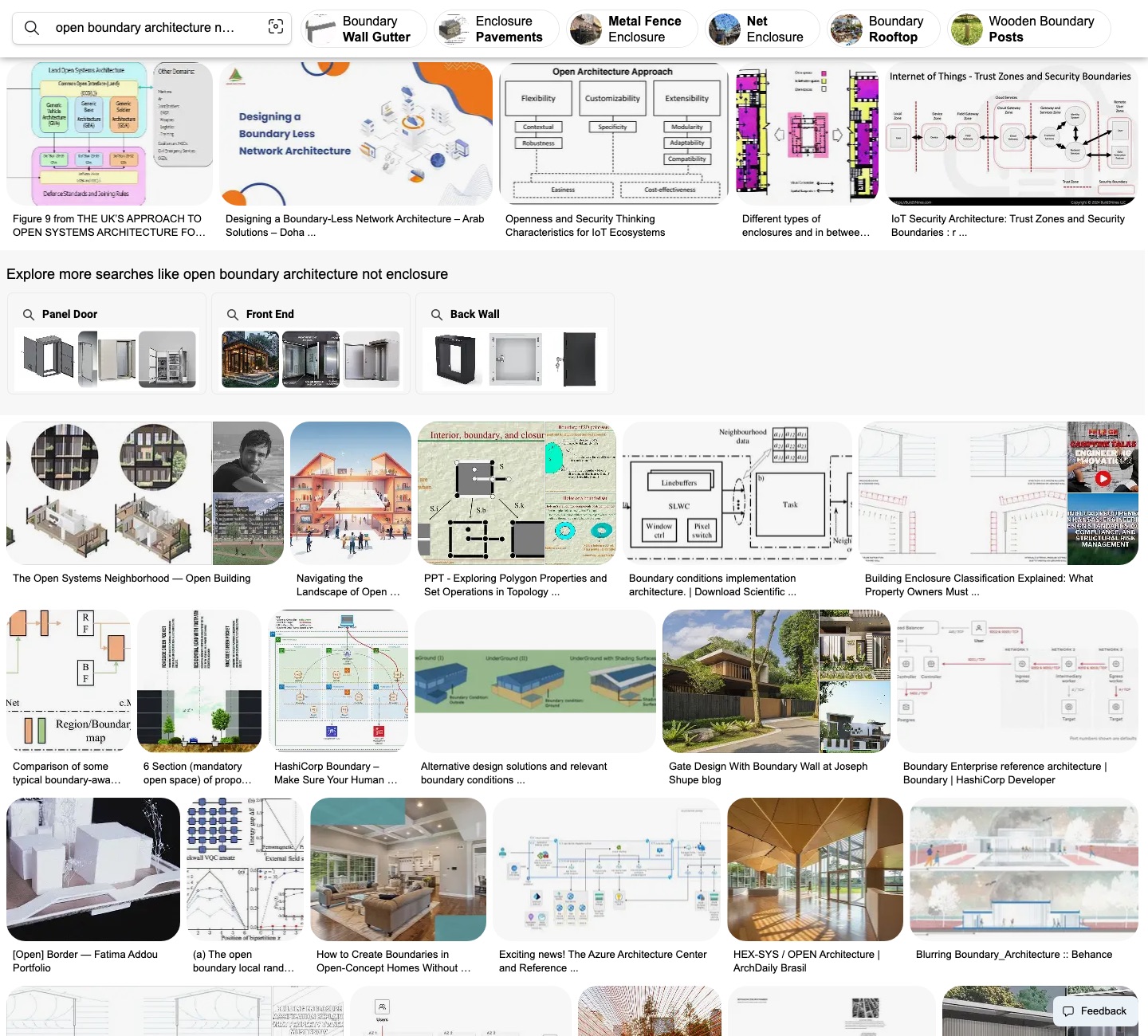The width and height of the screenshot is (1148, 1036).
Task: Click the magnifier icon beside Back Wall
Action: tap(437, 314)
